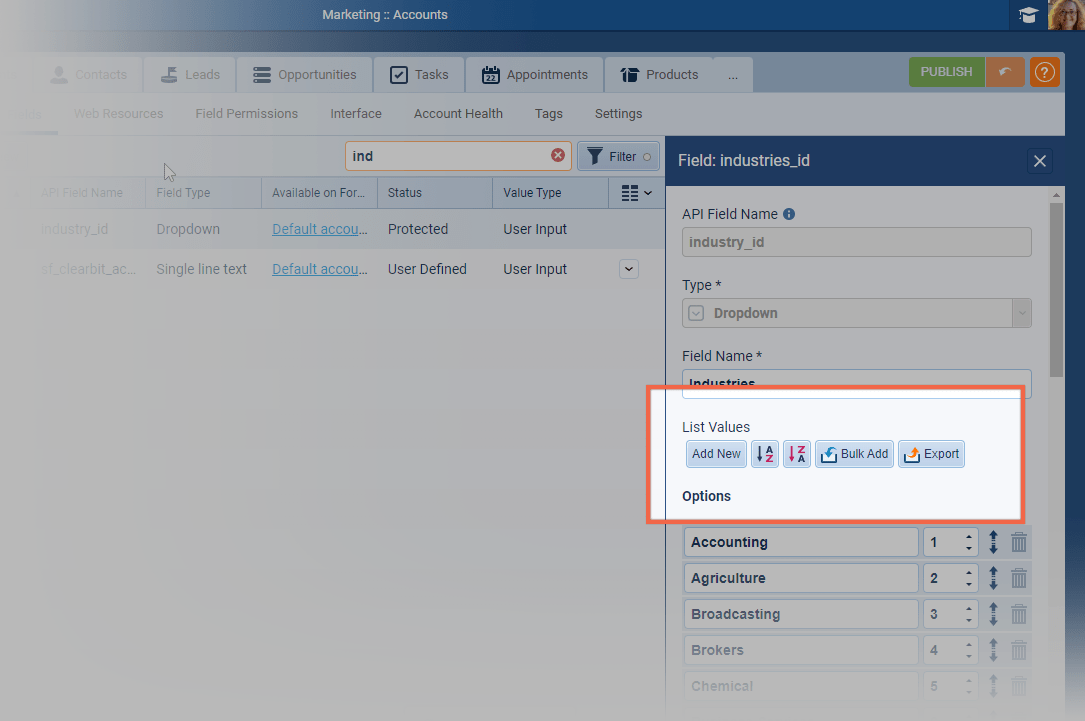Screen dimensions: 1085x721
Task: Click the Field Name input box
Action: [x=856, y=384]
